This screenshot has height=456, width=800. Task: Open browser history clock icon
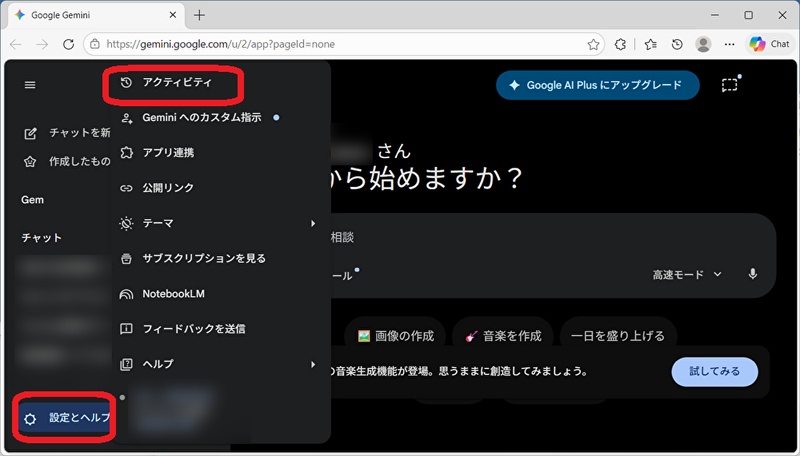click(x=677, y=44)
